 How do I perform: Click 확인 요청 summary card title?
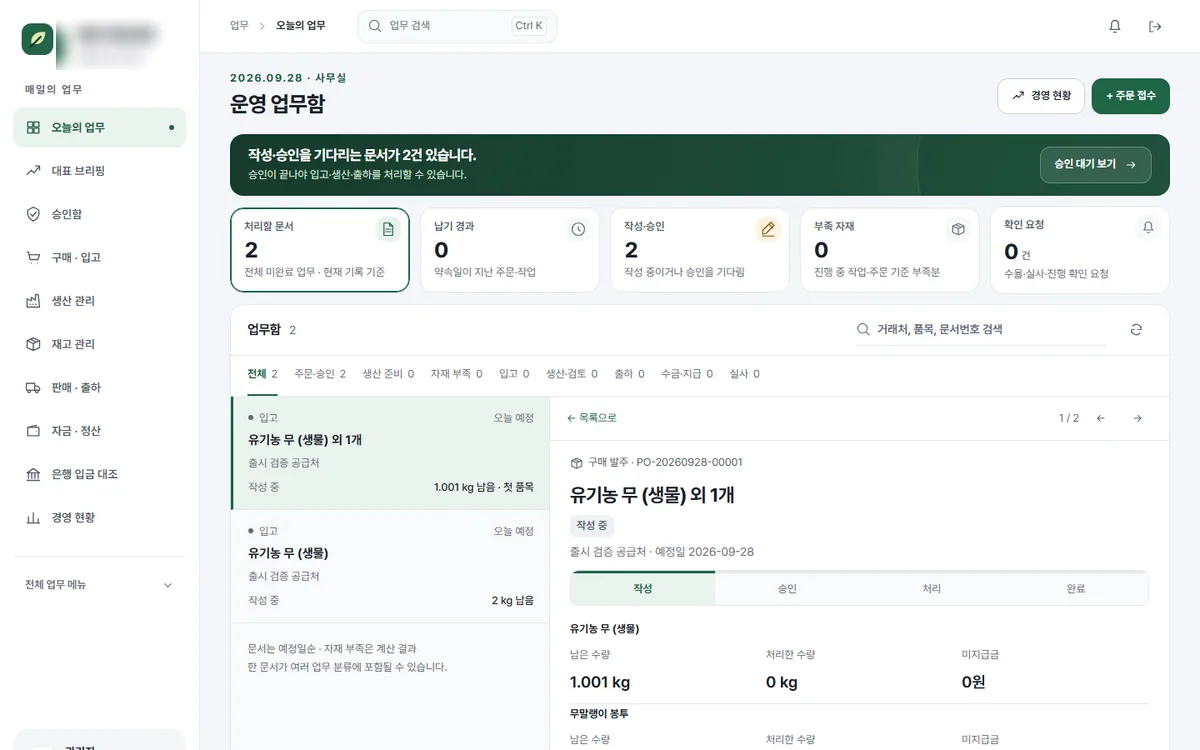click(x=1024, y=224)
